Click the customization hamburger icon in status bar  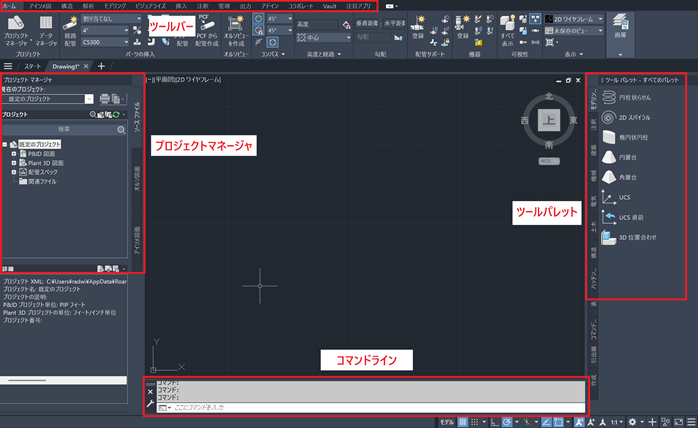click(691, 422)
